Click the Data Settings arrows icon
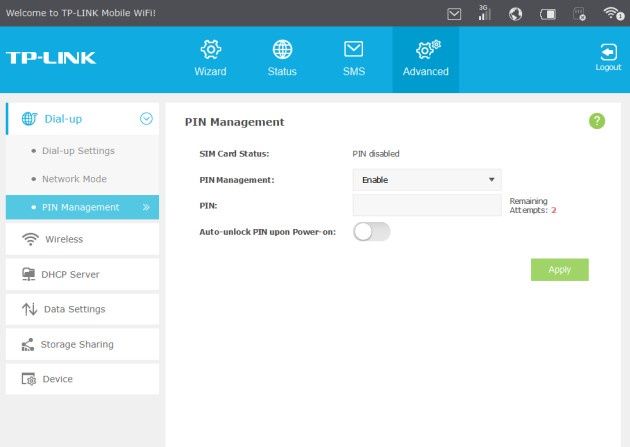Image resolution: width=630 pixels, height=447 pixels. point(29,309)
